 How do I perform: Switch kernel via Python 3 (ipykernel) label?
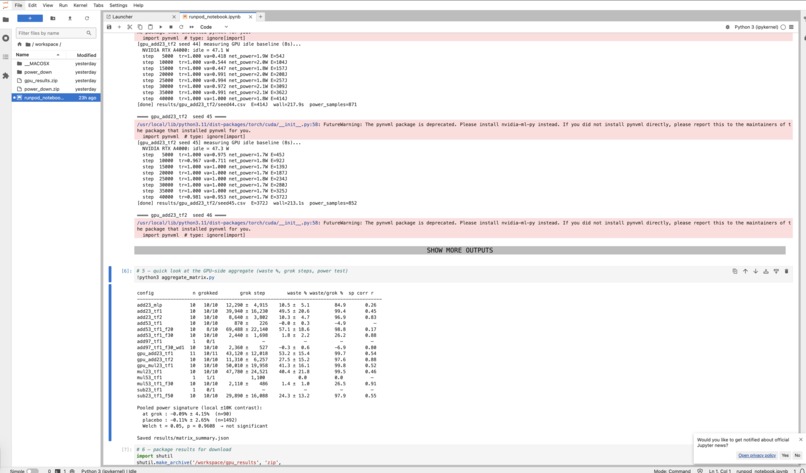756,27
